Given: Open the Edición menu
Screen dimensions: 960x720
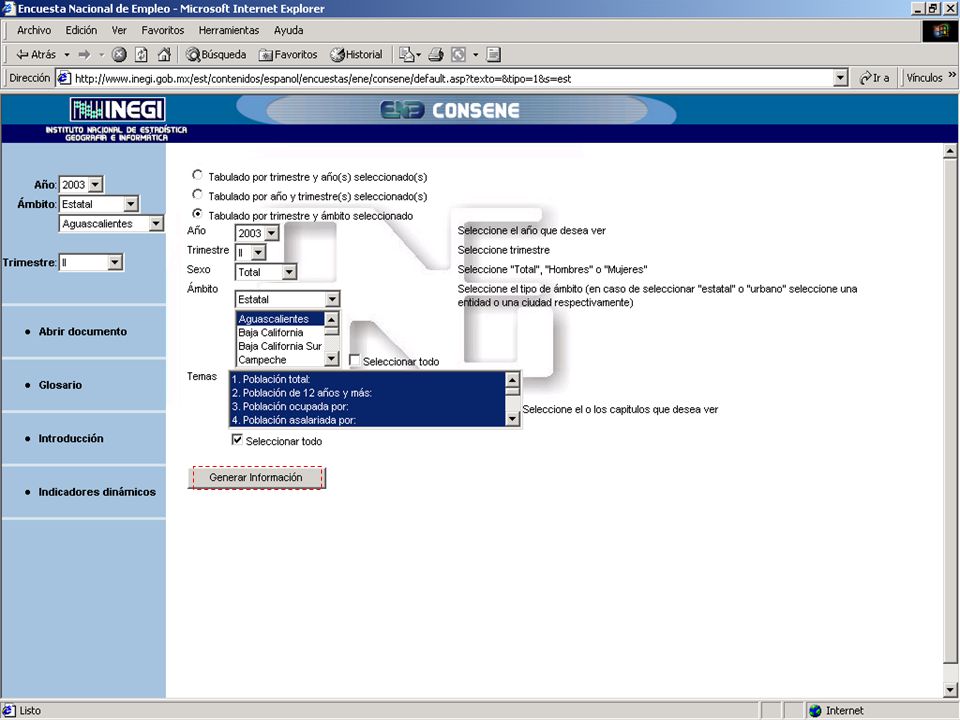Looking at the screenshot, I should coord(81,30).
